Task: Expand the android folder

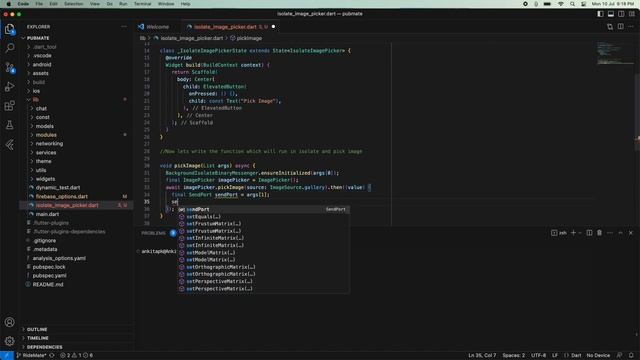Action: click(x=42, y=64)
